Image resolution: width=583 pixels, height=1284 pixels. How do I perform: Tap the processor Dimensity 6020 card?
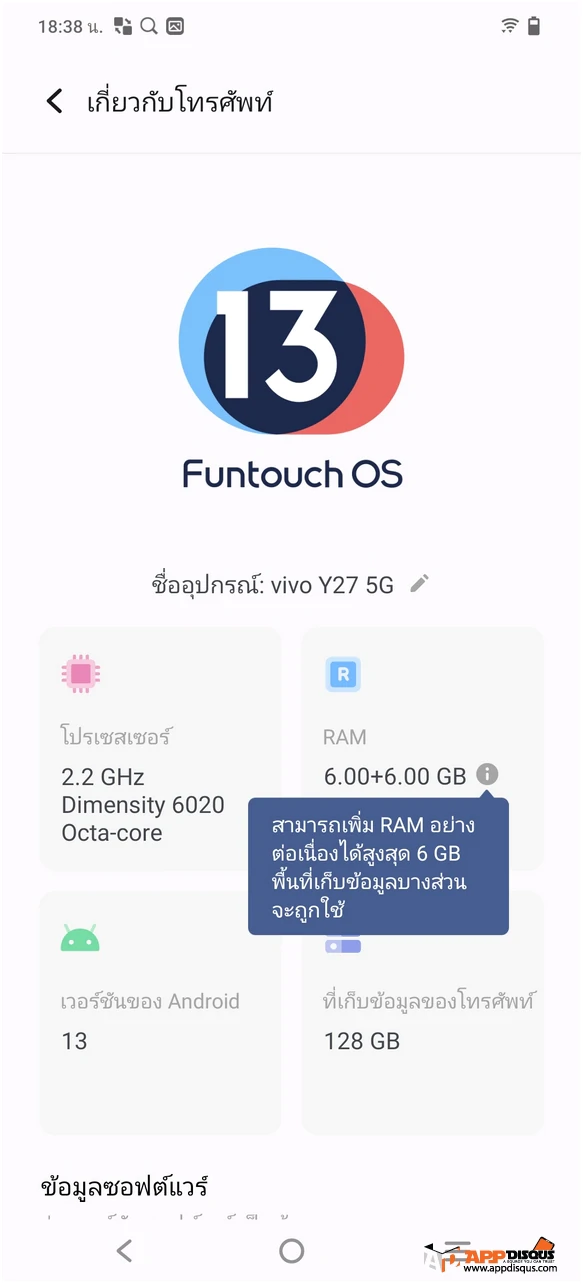tap(160, 749)
